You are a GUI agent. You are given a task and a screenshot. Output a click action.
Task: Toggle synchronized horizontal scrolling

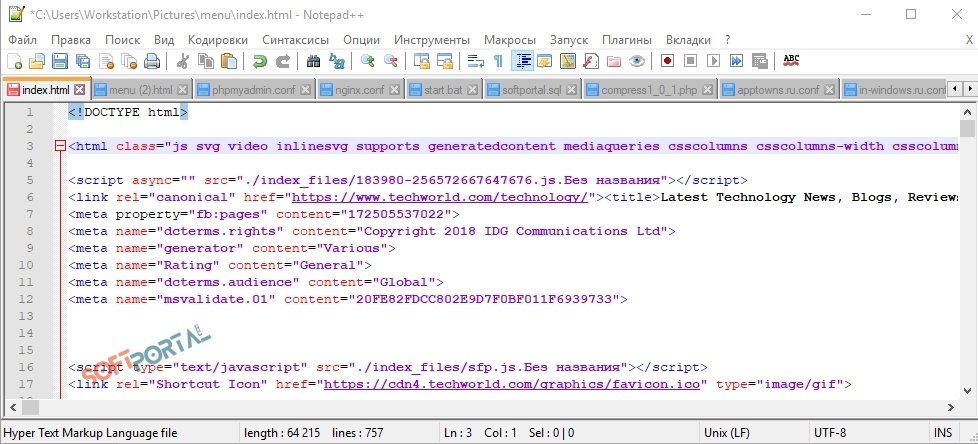coord(445,61)
